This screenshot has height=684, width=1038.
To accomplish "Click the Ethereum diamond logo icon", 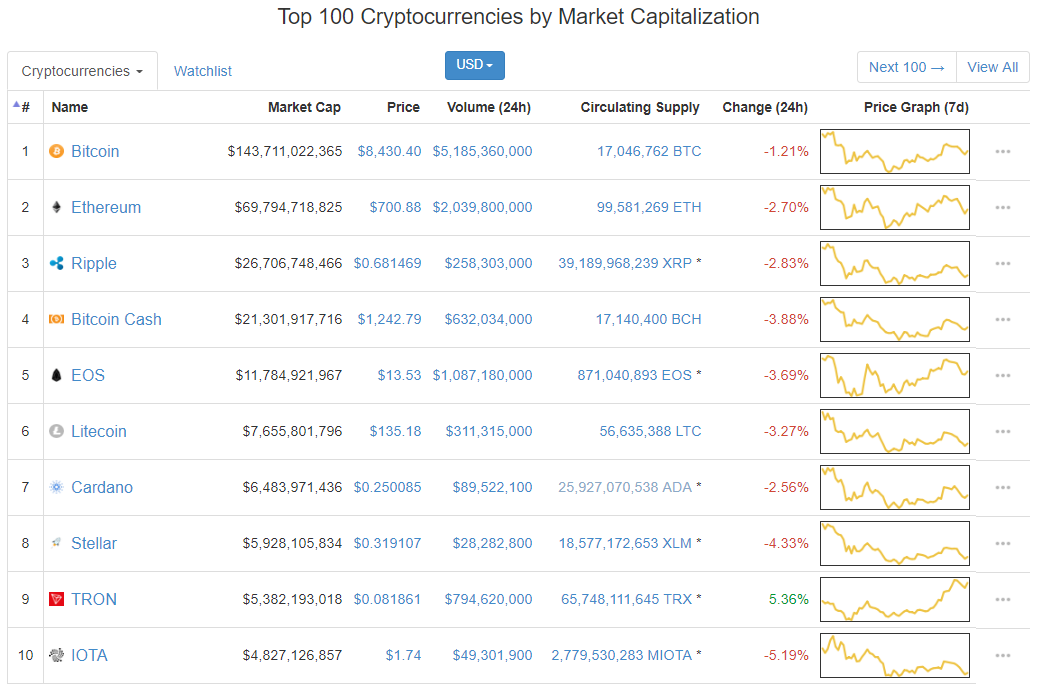I will click(x=56, y=207).
